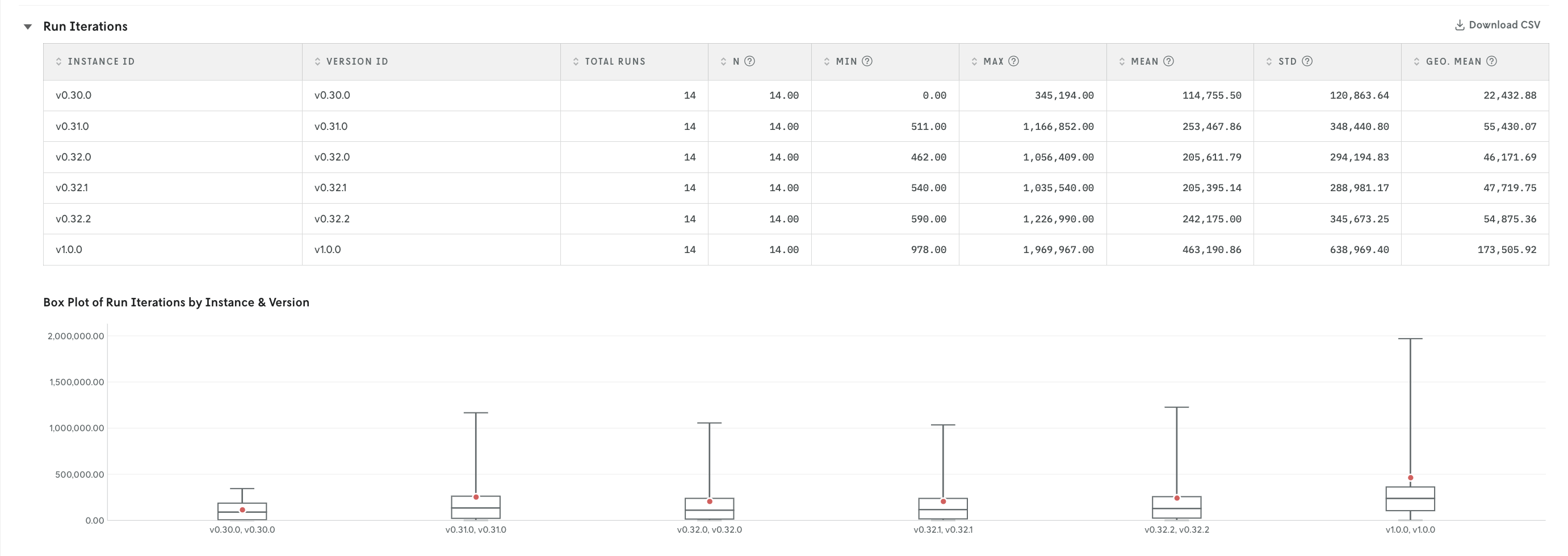1568x556 pixels.
Task: Click the v0.31.0 box in the box plot
Action: [475, 507]
